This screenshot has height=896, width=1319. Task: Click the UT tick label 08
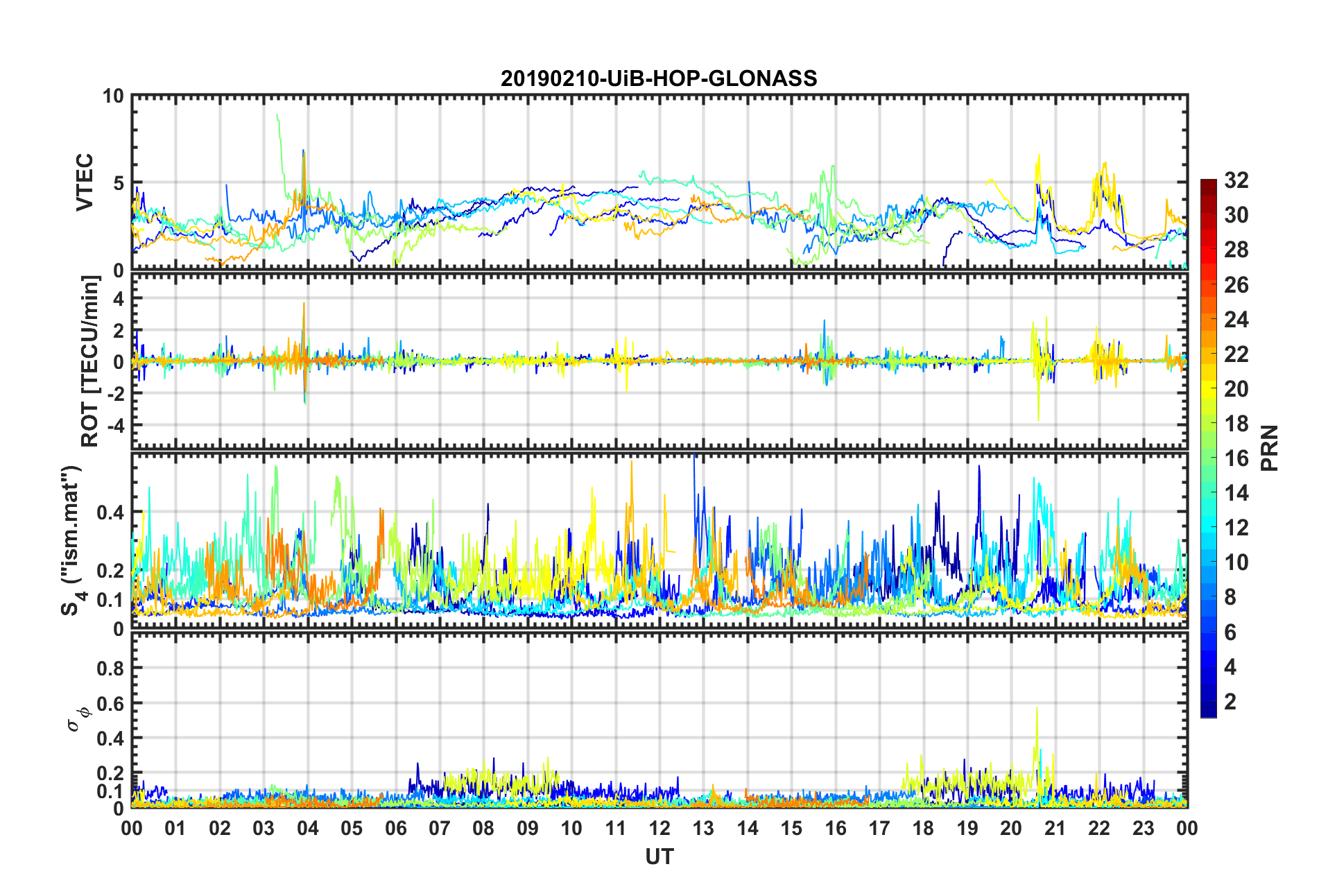(483, 828)
